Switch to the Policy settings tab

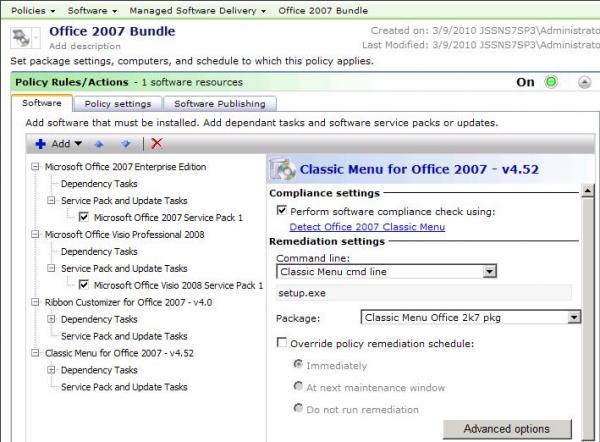click(118, 104)
